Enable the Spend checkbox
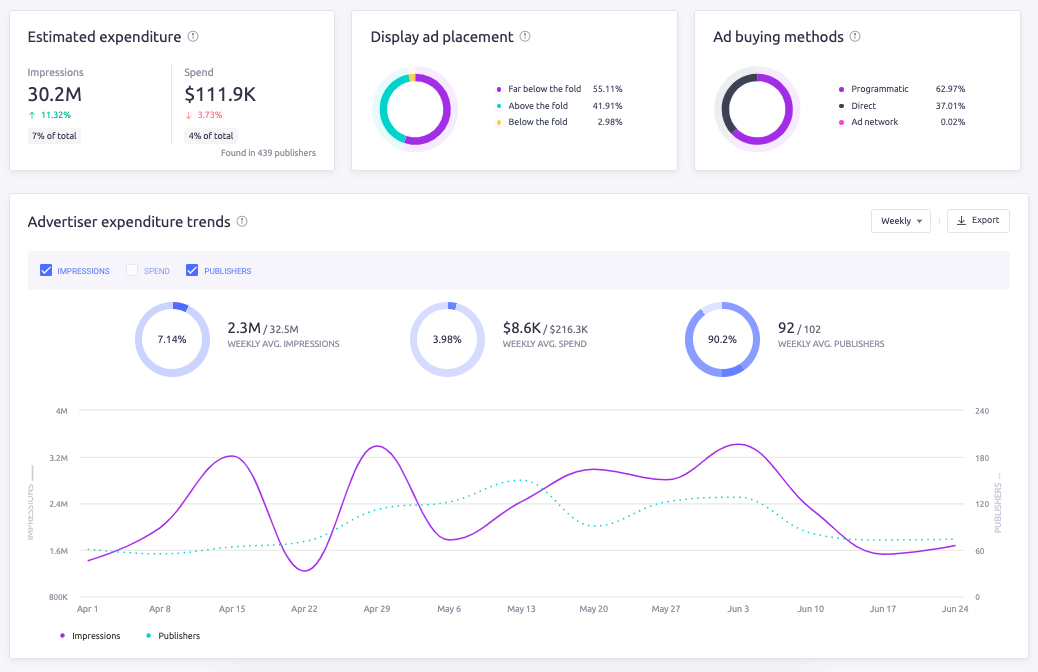 [x=132, y=270]
